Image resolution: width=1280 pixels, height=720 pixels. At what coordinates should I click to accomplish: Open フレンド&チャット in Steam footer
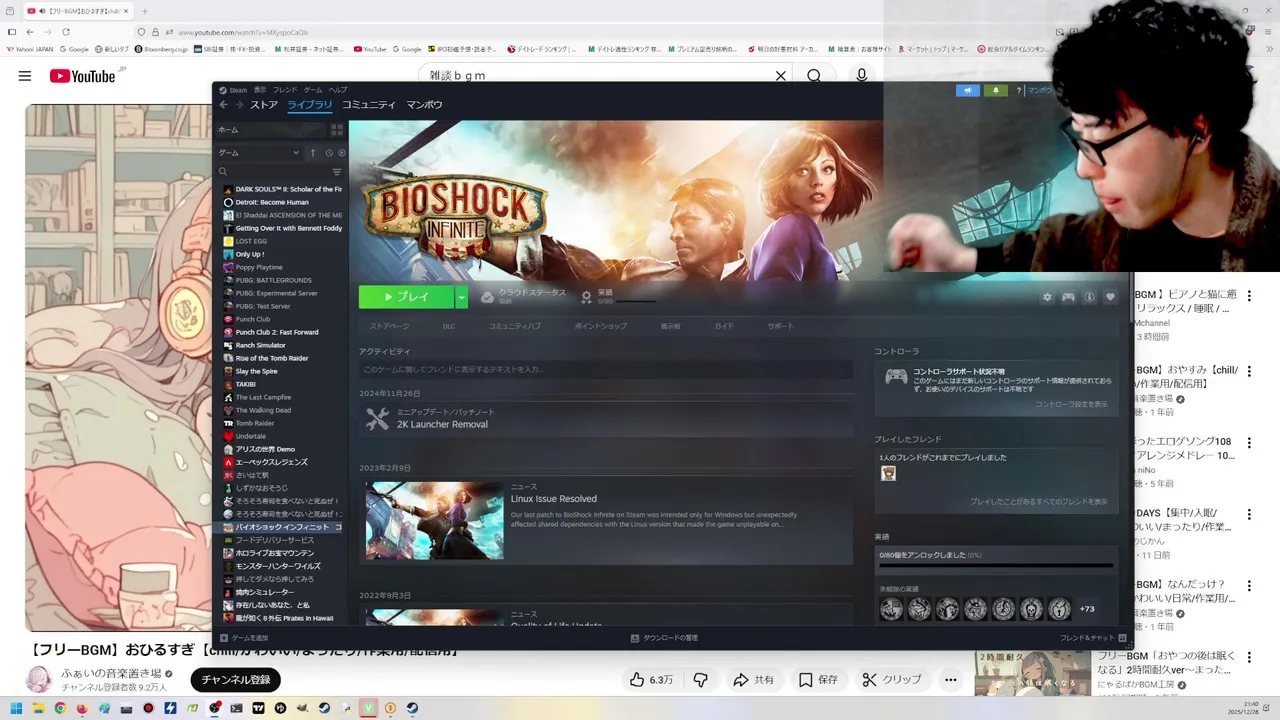1093,638
